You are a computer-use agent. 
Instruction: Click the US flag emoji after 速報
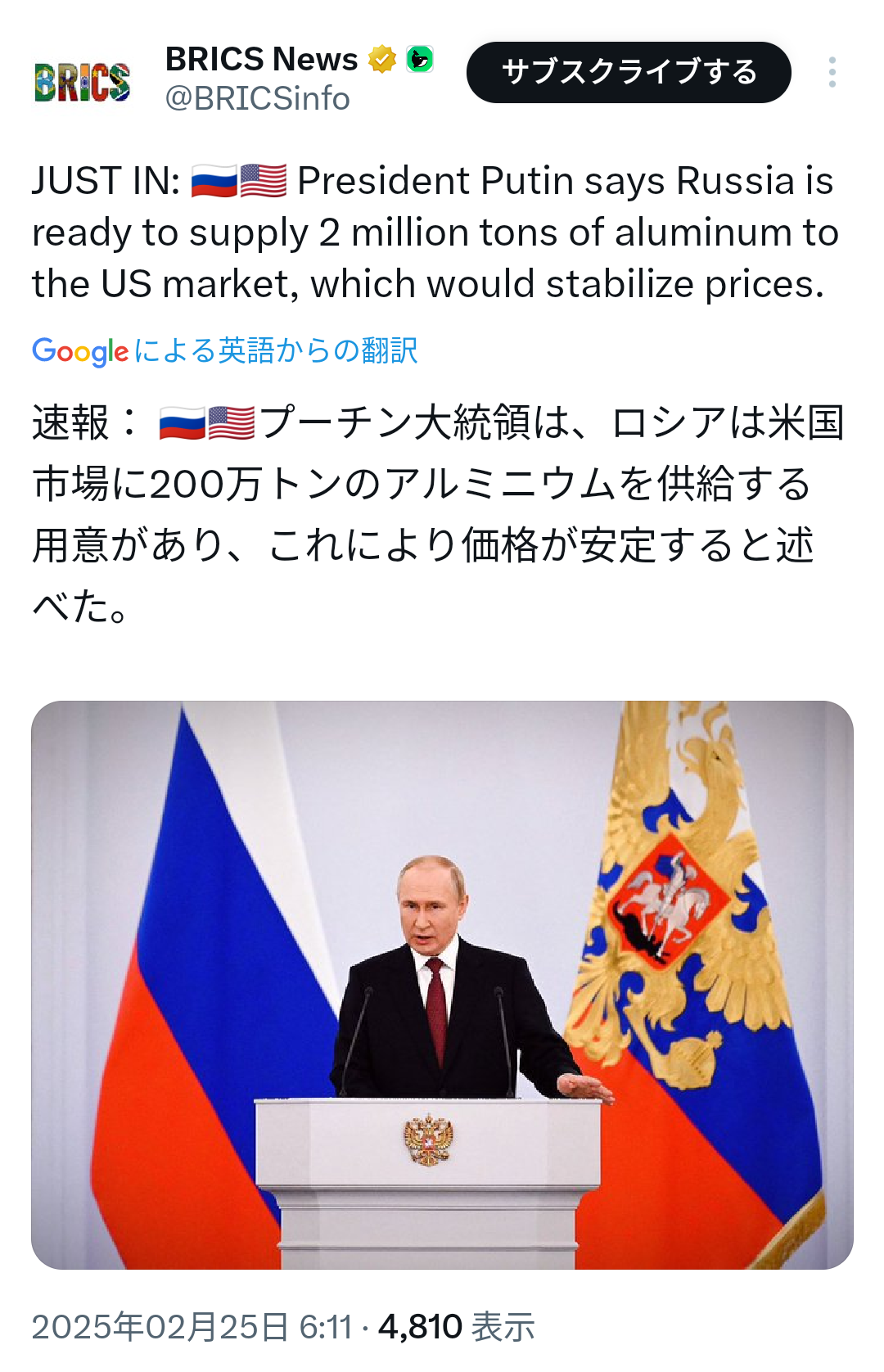pyautogui.click(x=232, y=424)
